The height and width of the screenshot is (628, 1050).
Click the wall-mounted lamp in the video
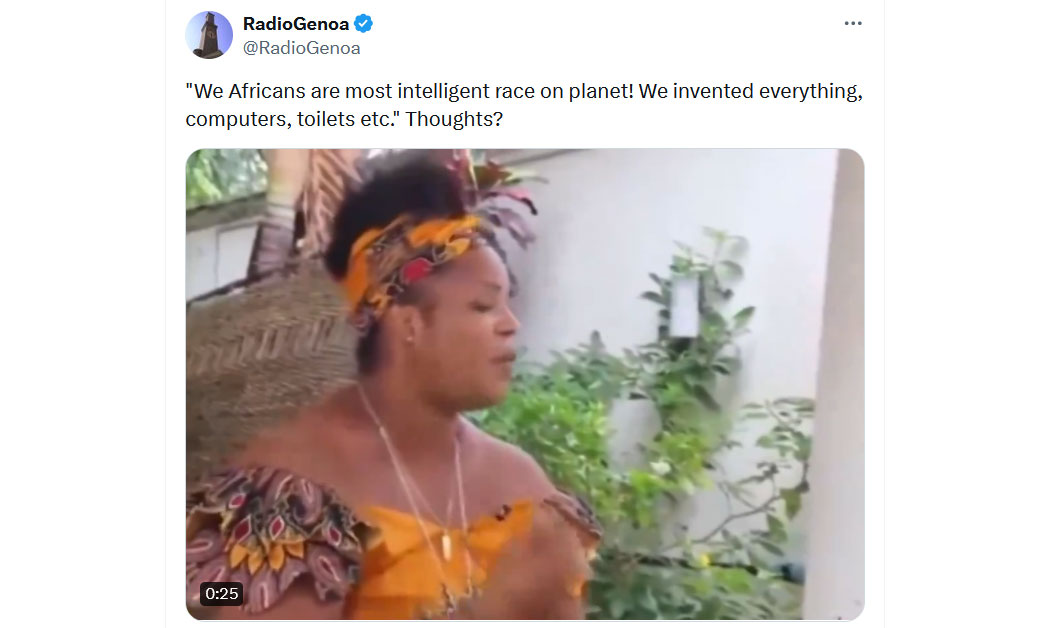684,307
